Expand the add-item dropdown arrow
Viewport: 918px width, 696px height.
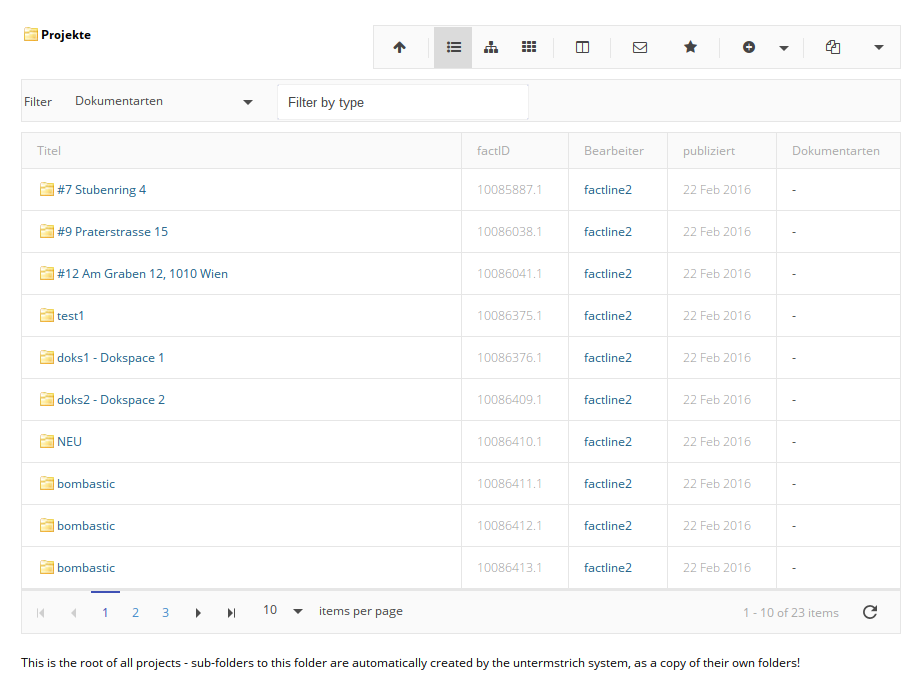pos(783,47)
